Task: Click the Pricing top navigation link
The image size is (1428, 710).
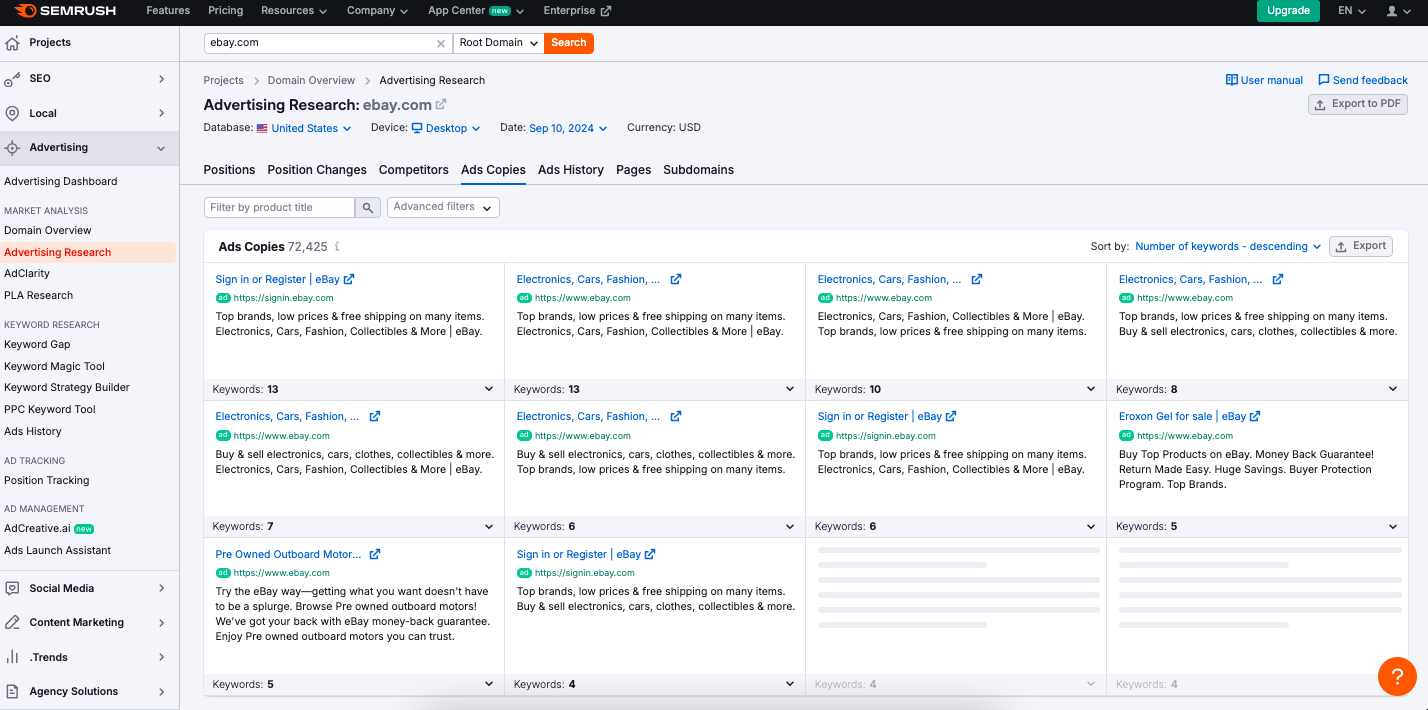Action: (x=226, y=11)
